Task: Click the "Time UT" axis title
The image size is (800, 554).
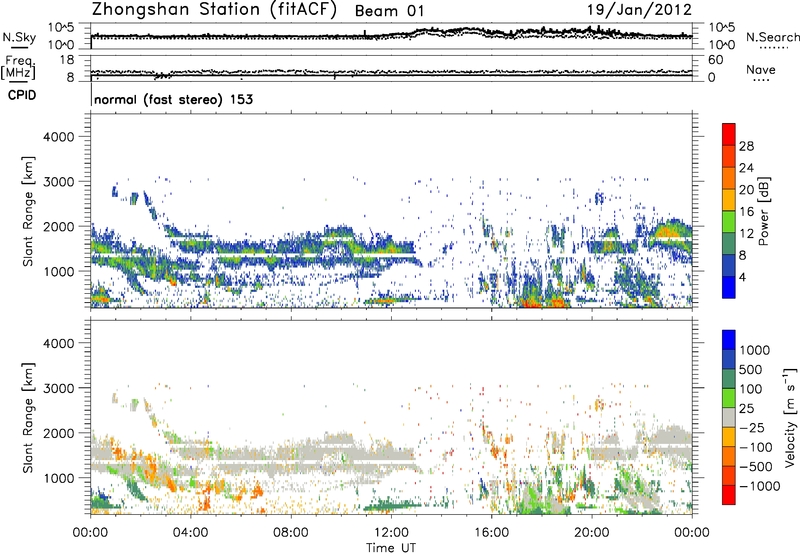Action: (x=391, y=548)
